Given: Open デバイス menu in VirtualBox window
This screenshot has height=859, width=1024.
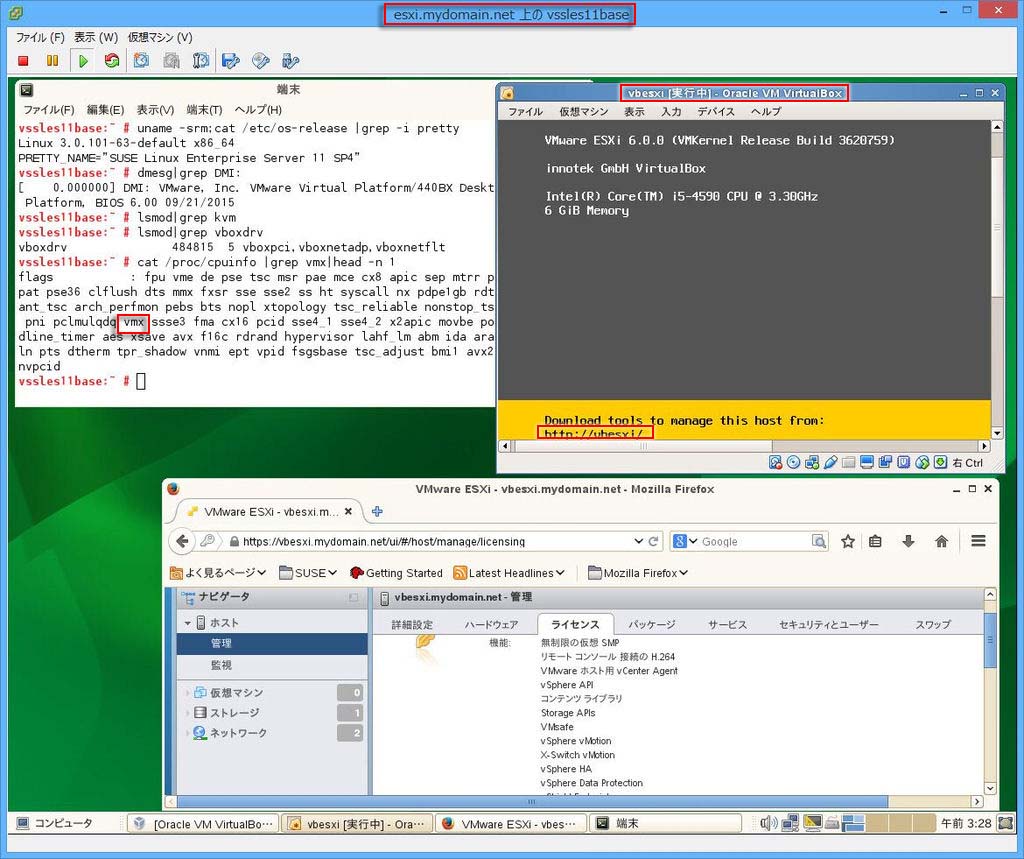Looking at the screenshot, I should pyautogui.click(x=716, y=112).
